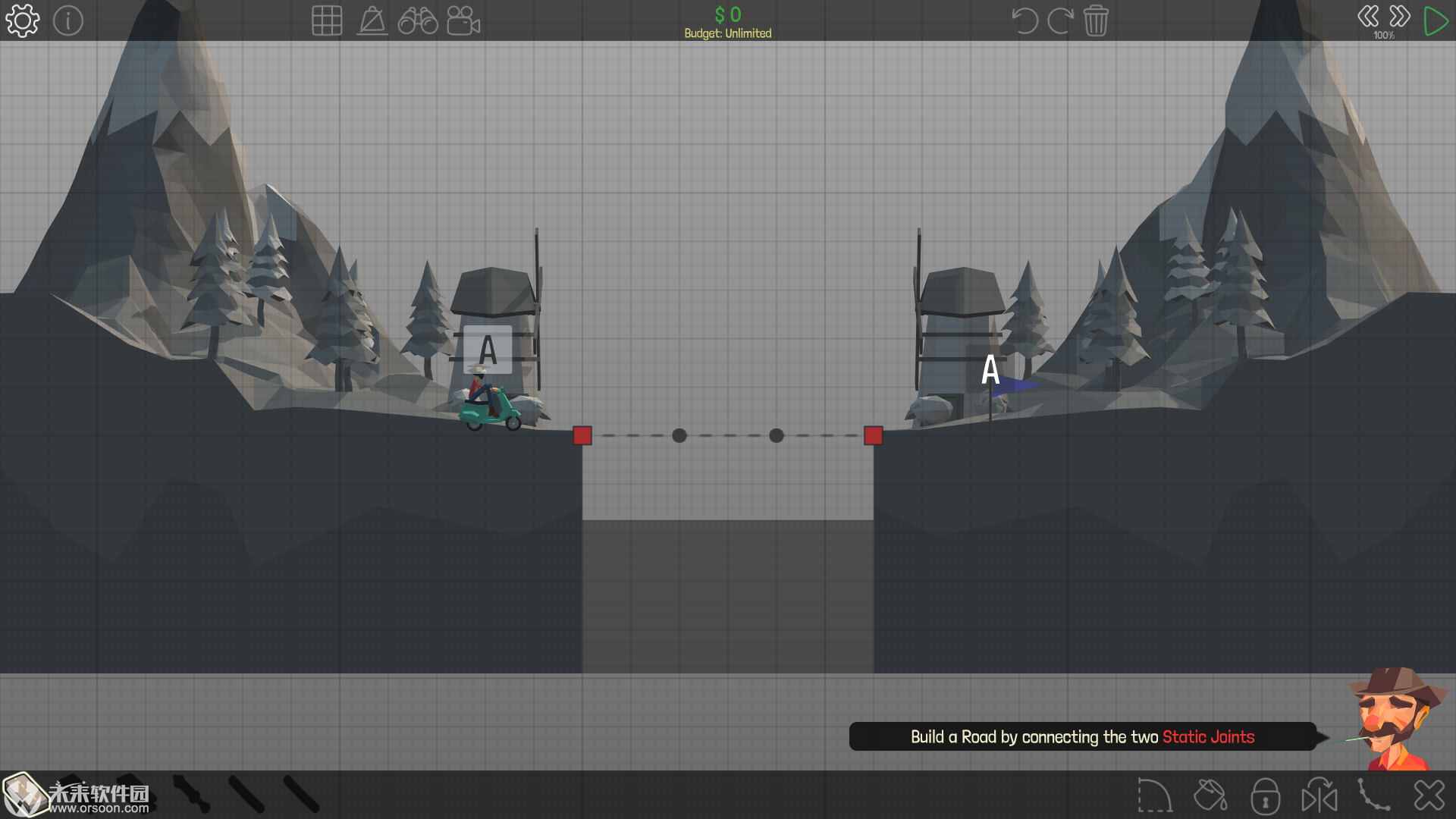1456x819 pixels.
Task: Select the paint bucket fill tool
Action: [x=1210, y=795]
